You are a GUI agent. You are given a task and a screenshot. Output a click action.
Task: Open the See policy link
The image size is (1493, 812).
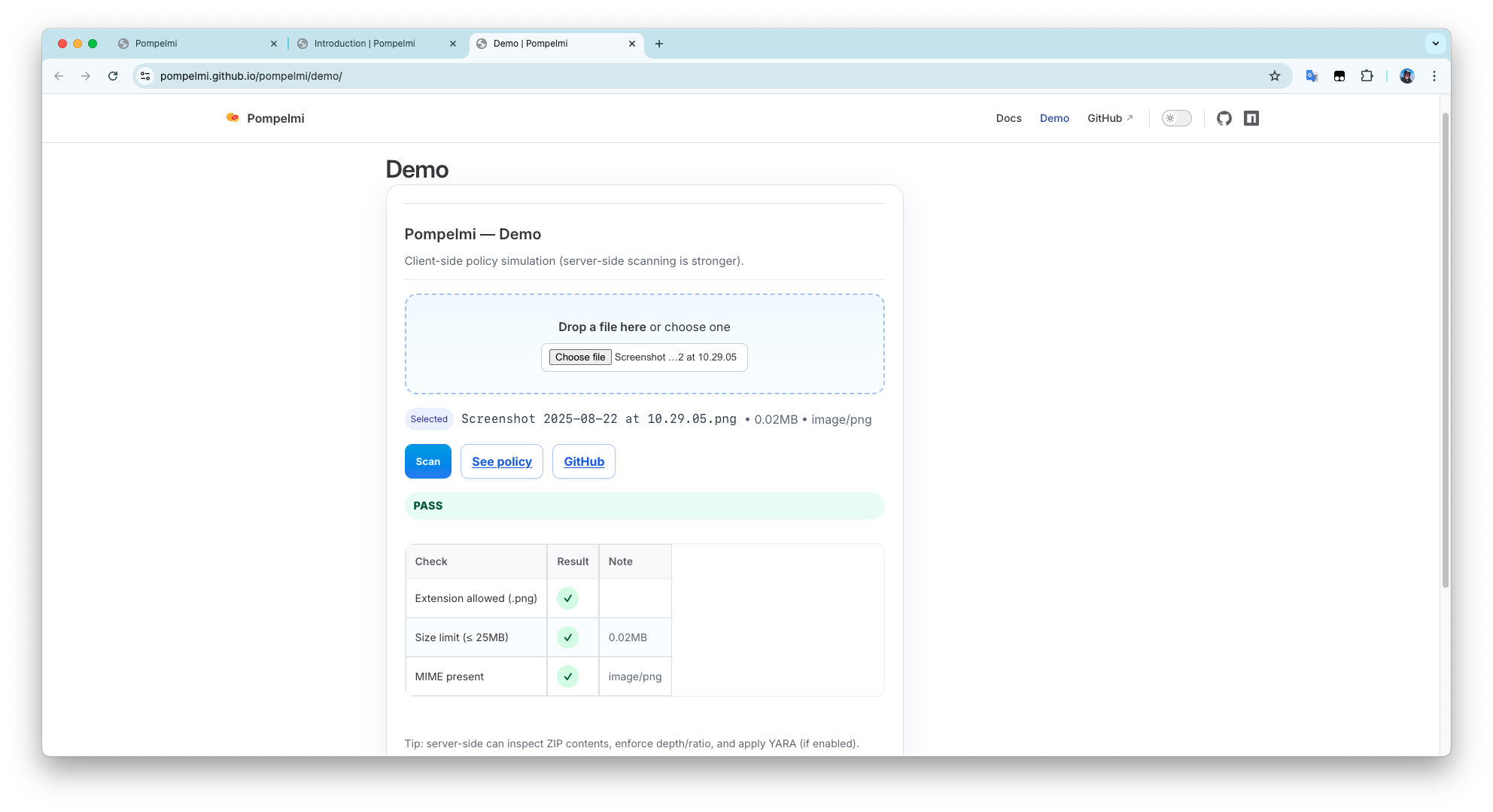pos(501,461)
